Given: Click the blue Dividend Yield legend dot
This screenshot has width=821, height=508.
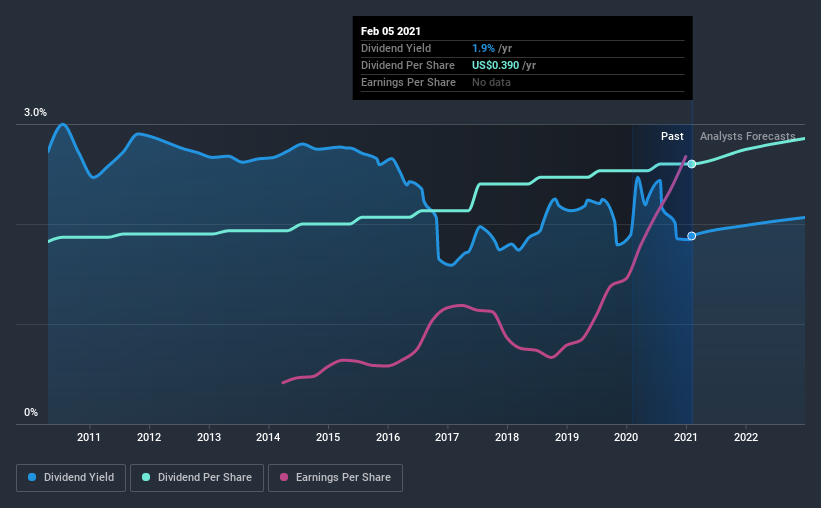Looking at the screenshot, I should click(x=32, y=477).
